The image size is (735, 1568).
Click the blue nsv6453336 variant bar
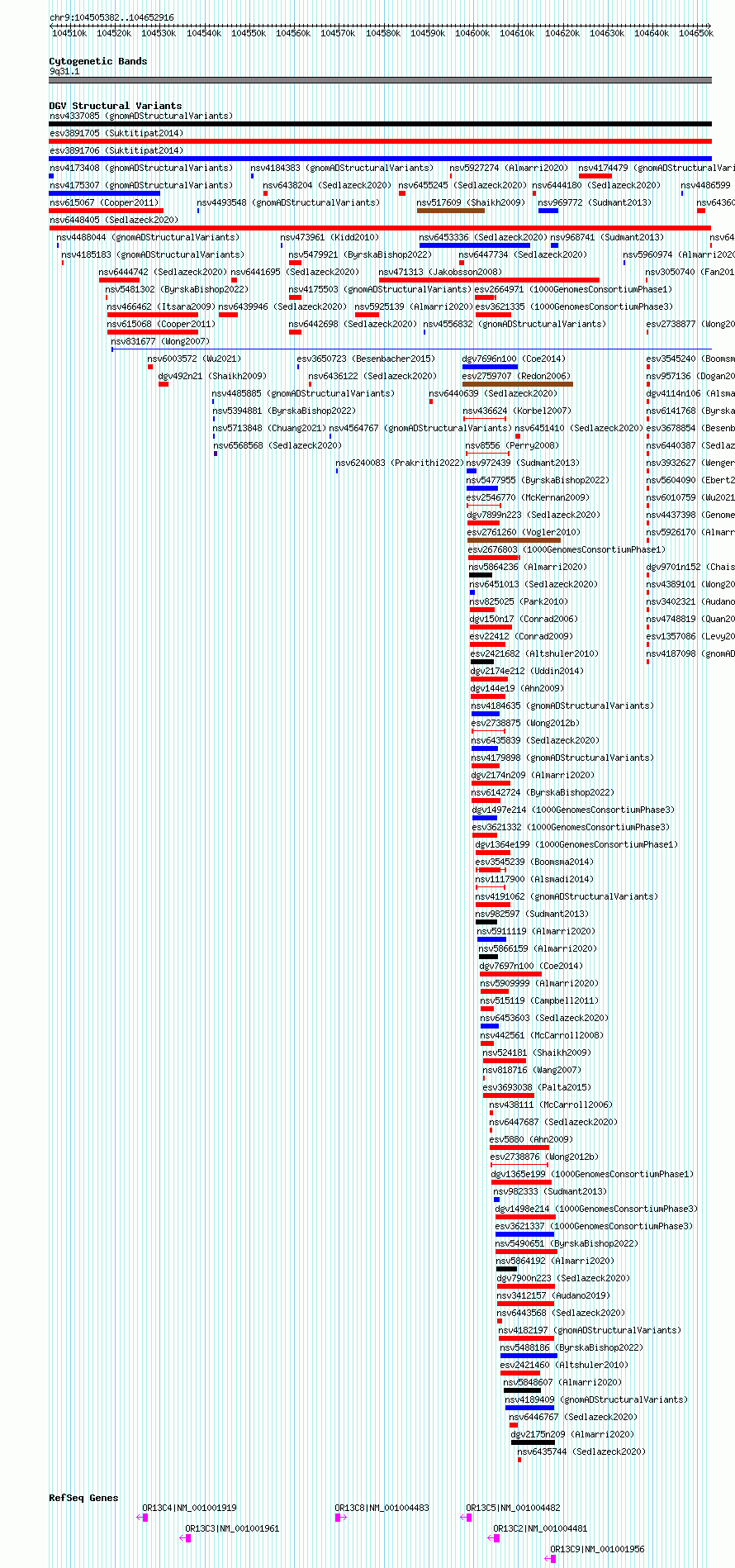pos(475,245)
